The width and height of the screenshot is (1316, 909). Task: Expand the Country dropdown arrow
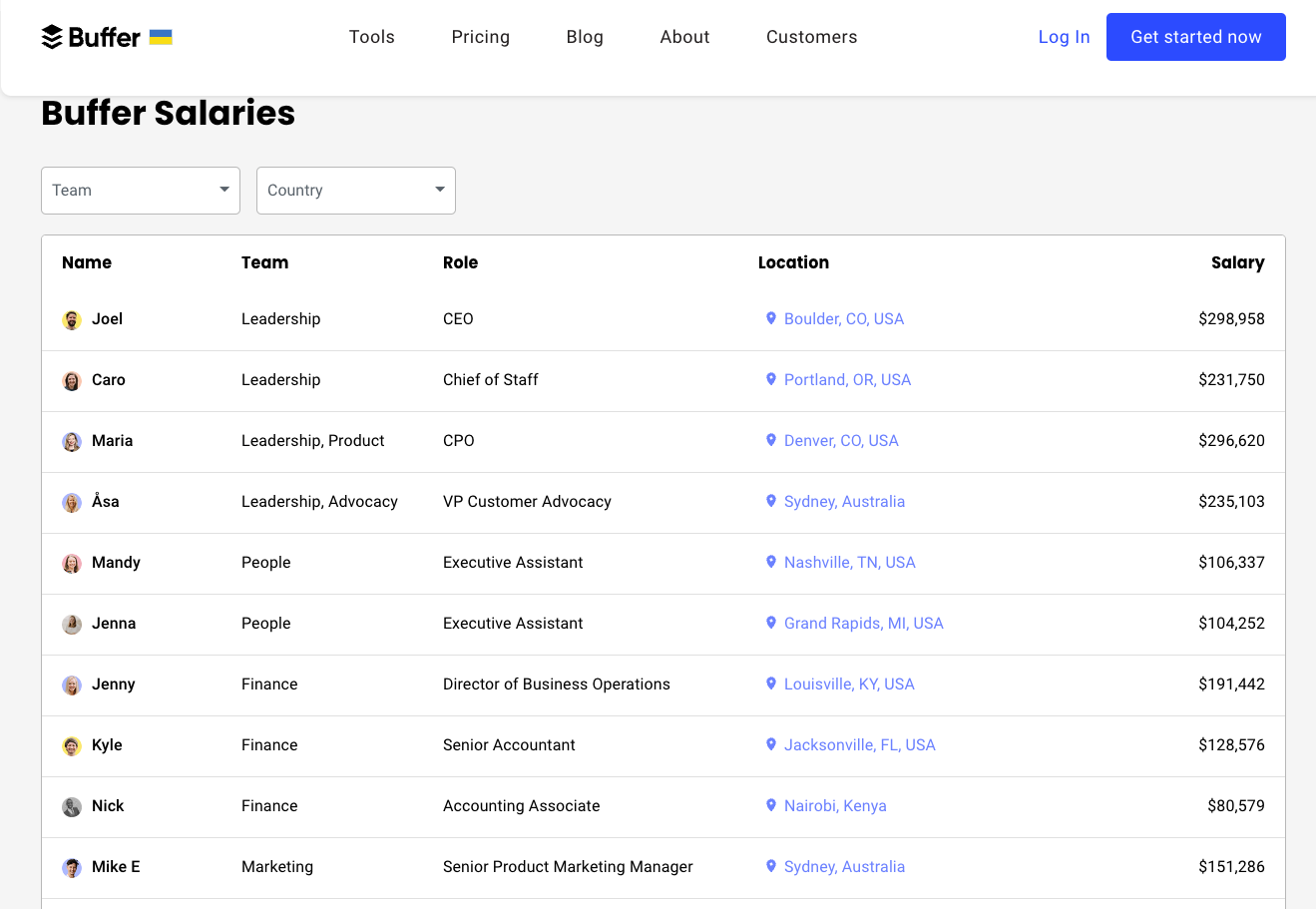tap(440, 190)
